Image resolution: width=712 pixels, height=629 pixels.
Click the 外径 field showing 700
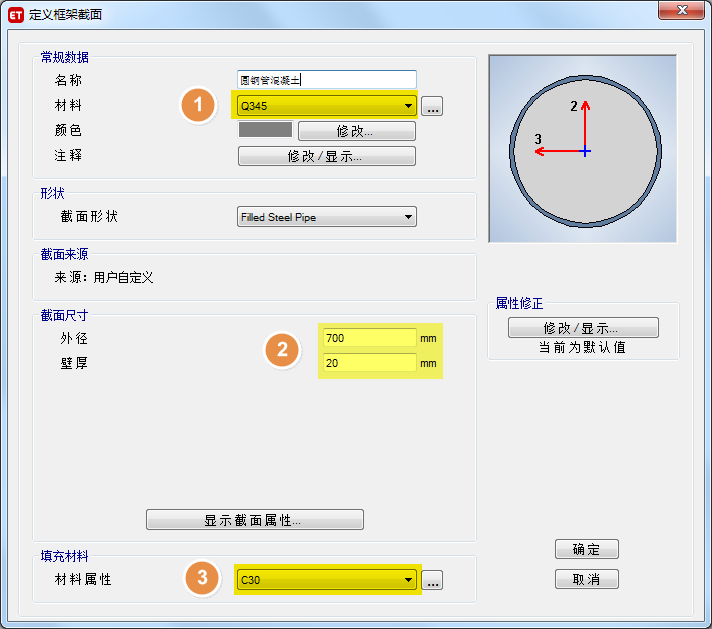pos(368,338)
